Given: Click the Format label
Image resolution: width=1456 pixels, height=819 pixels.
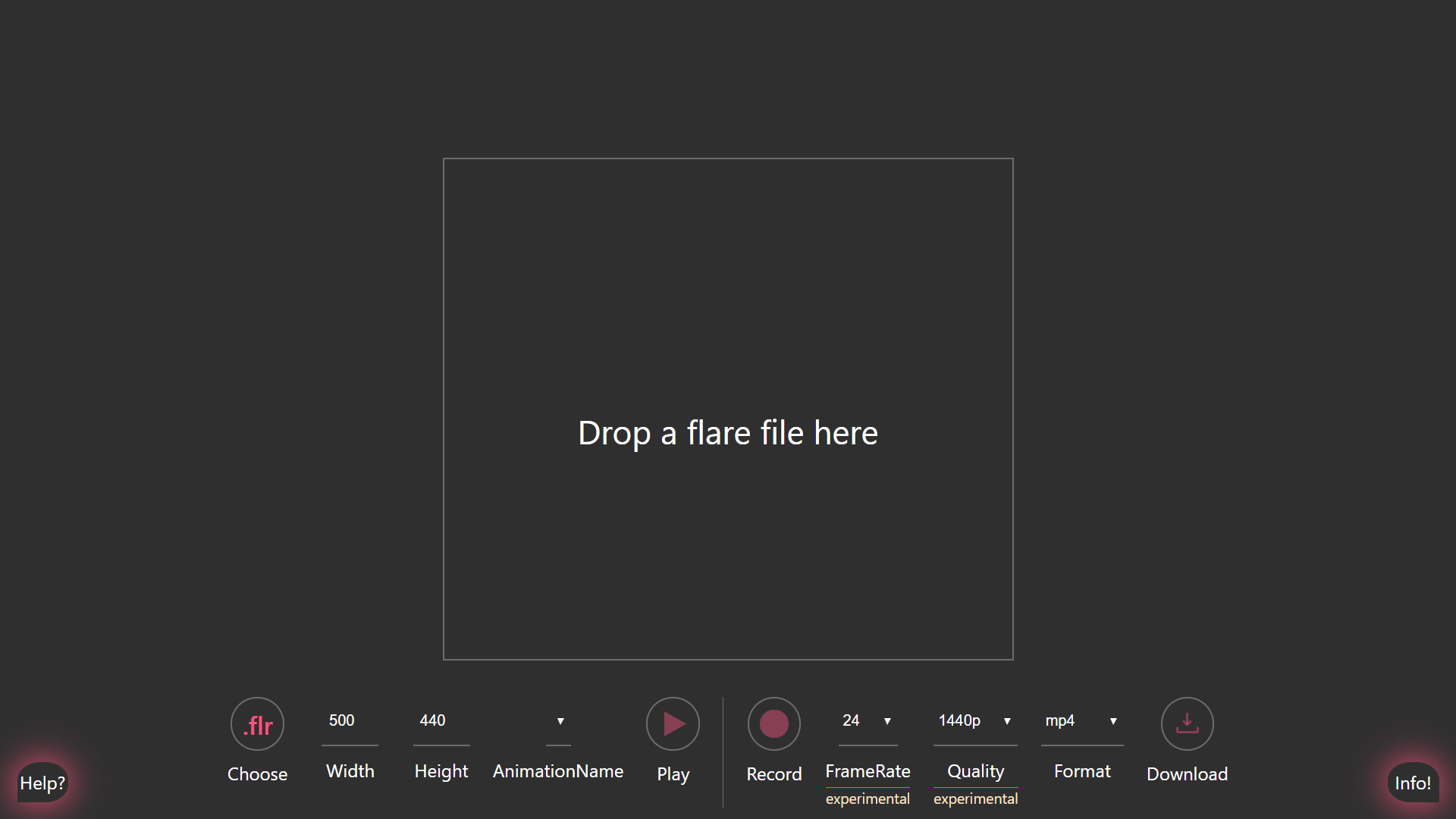Looking at the screenshot, I should [x=1081, y=771].
